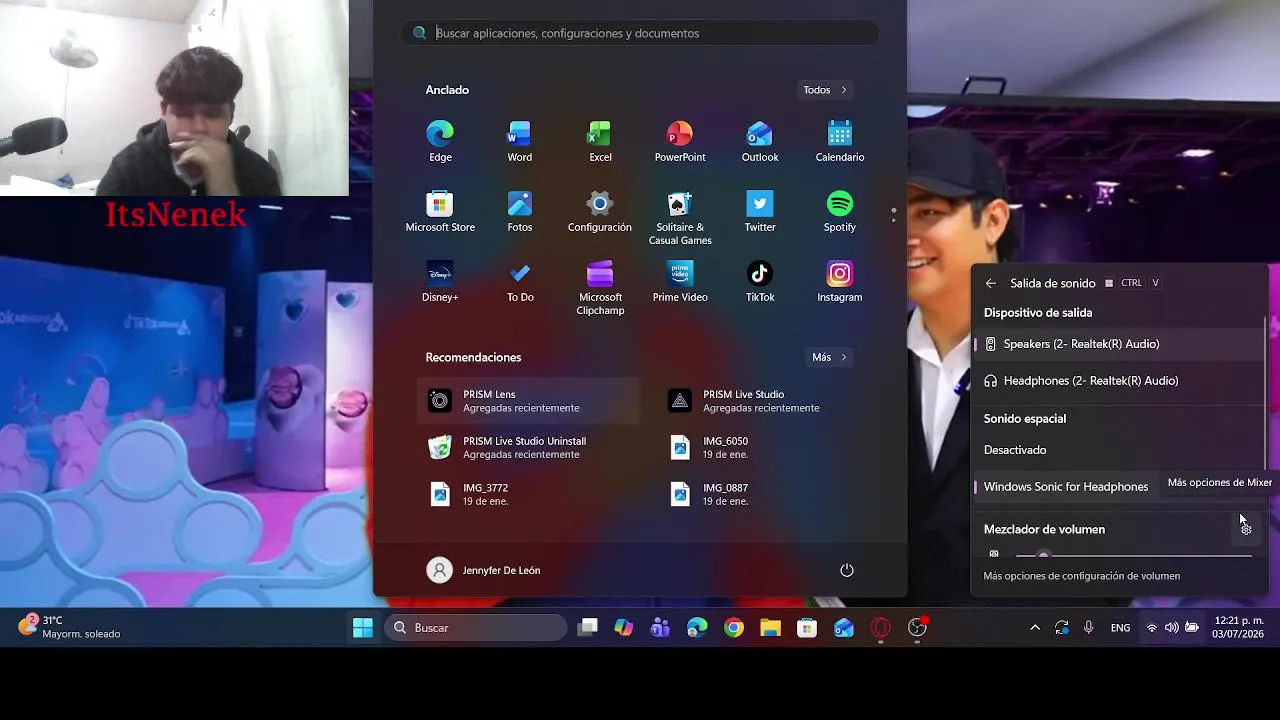Image resolution: width=1280 pixels, height=720 pixels.
Task: Open Opera browser on the taskbar
Action: pos(881,628)
